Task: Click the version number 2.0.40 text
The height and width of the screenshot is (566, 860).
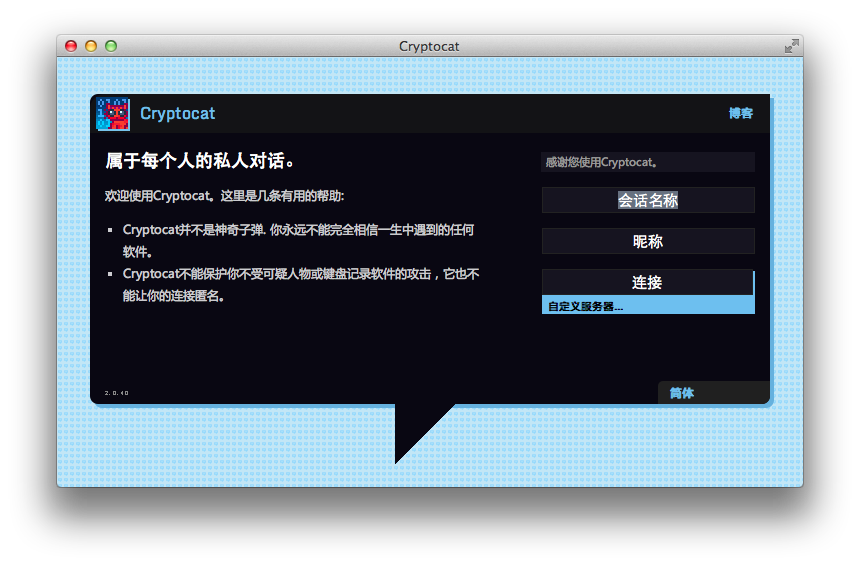Action: point(116,393)
